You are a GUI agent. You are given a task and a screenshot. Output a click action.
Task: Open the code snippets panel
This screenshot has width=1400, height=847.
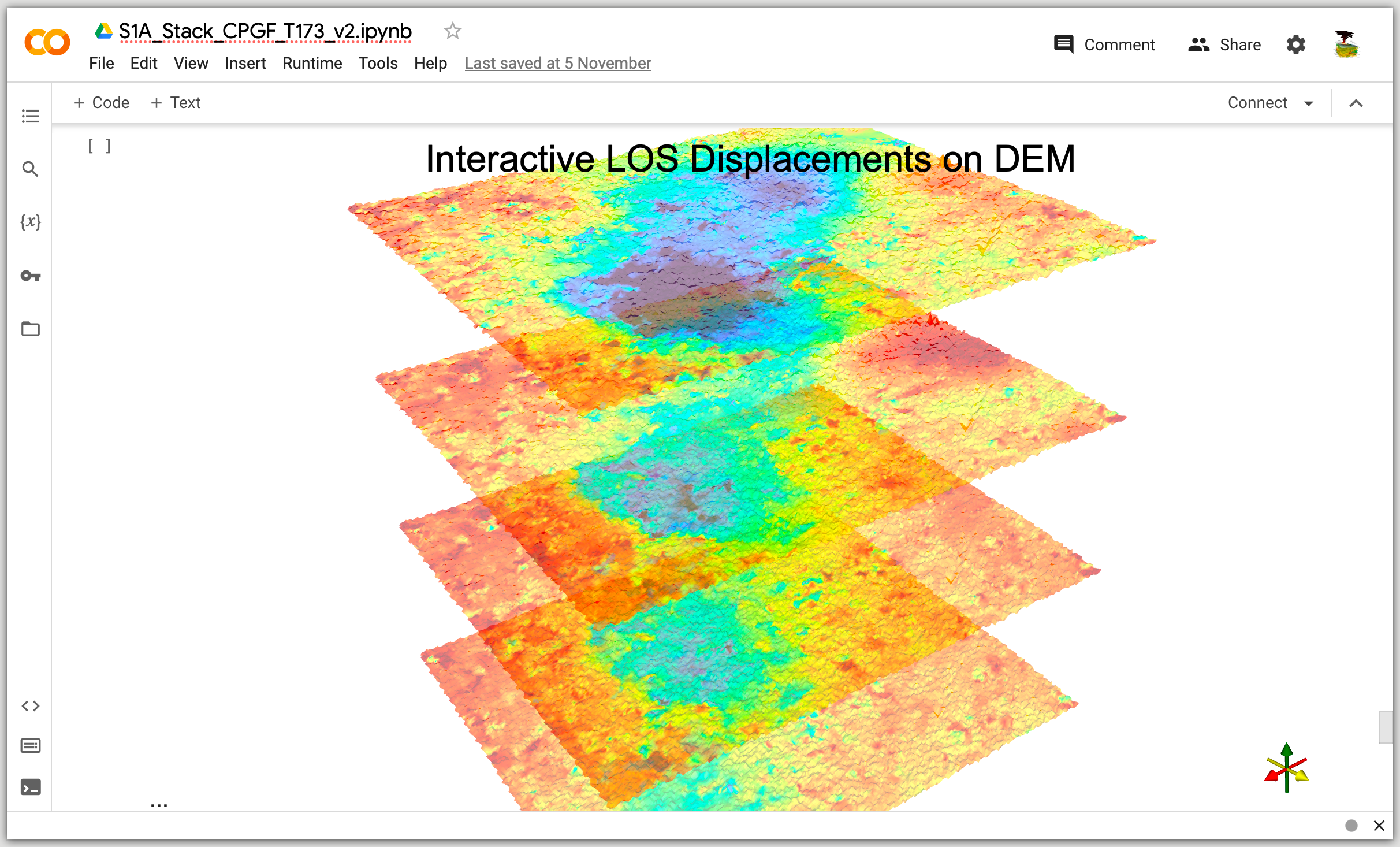(x=30, y=706)
